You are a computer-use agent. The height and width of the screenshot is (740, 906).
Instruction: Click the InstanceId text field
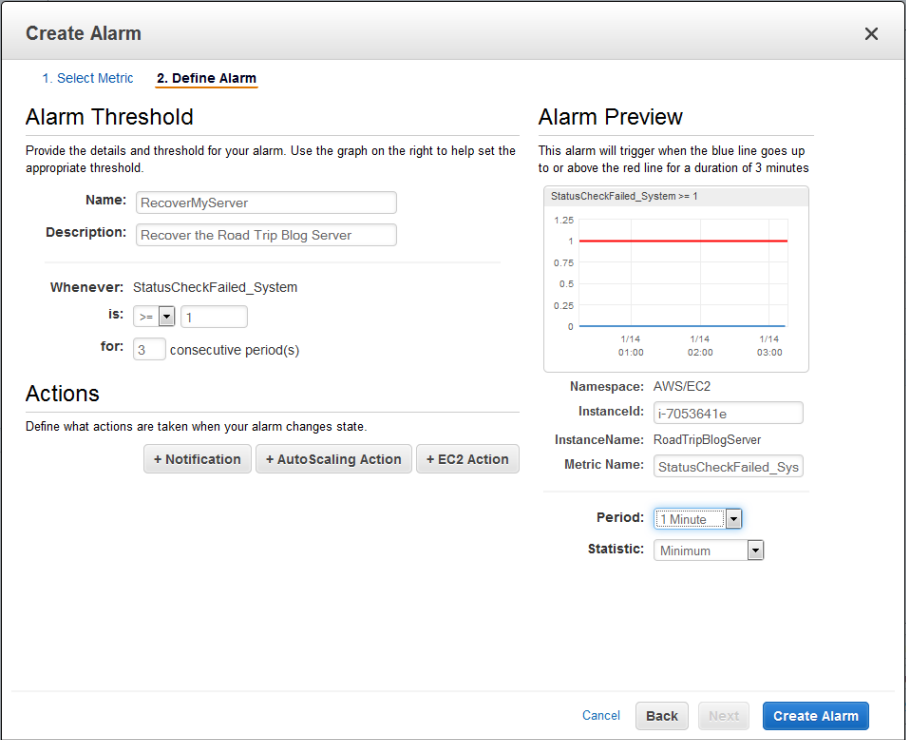click(x=728, y=413)
